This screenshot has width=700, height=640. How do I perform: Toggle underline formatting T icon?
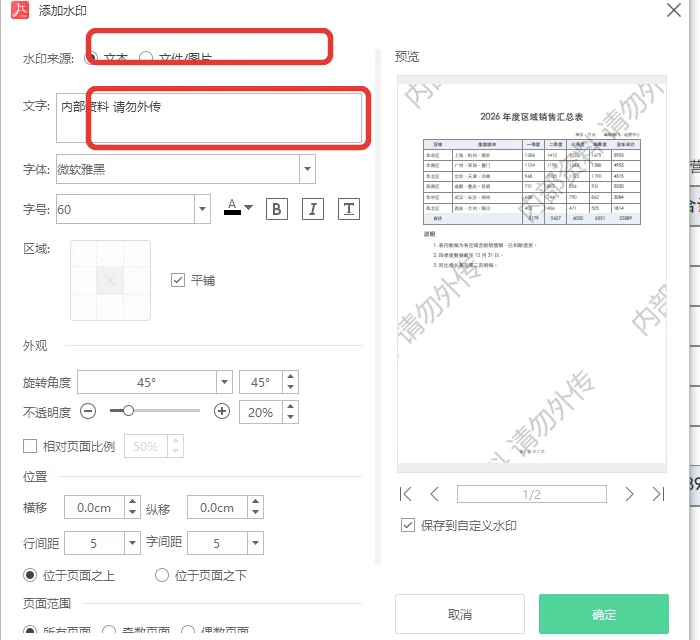(349, 209)
